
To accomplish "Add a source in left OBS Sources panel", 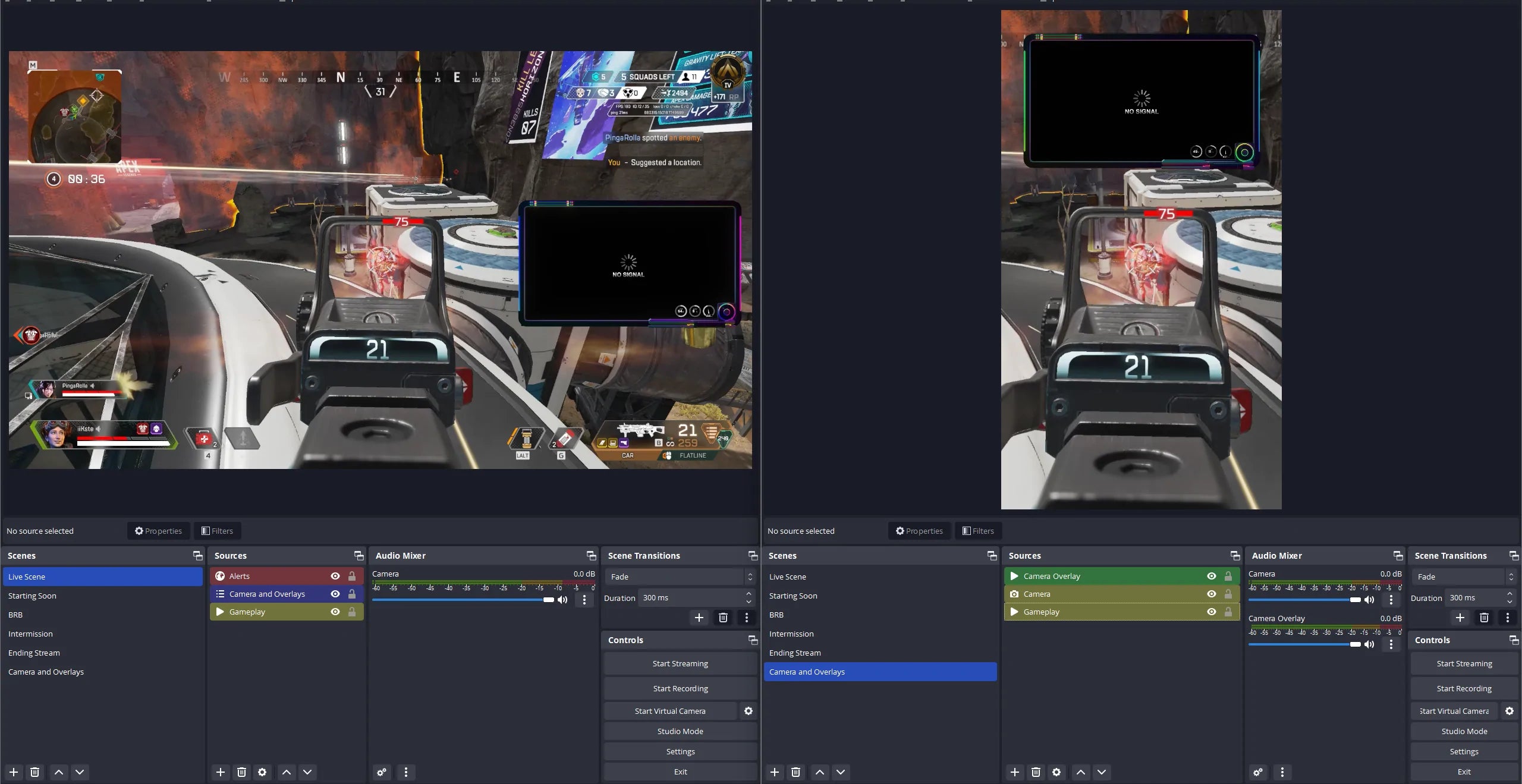I will click(220, 772).
